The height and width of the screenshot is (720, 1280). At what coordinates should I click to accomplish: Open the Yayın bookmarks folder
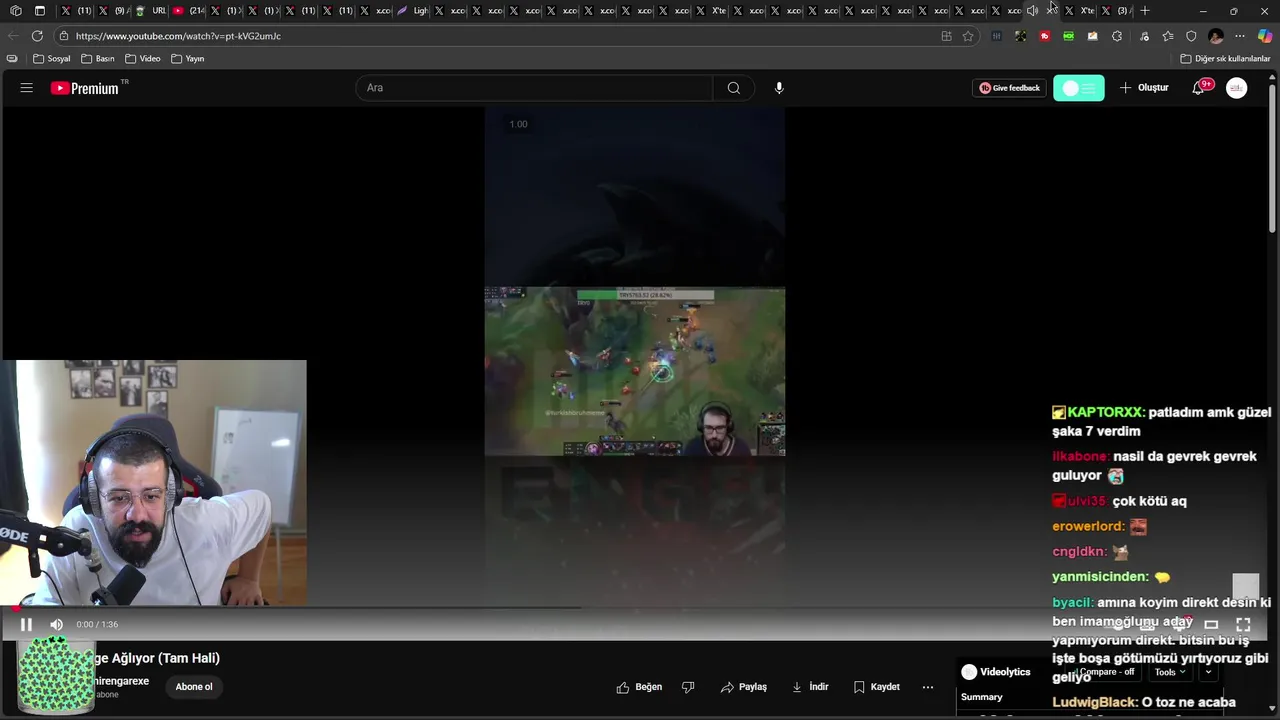(x=188, y=59)
